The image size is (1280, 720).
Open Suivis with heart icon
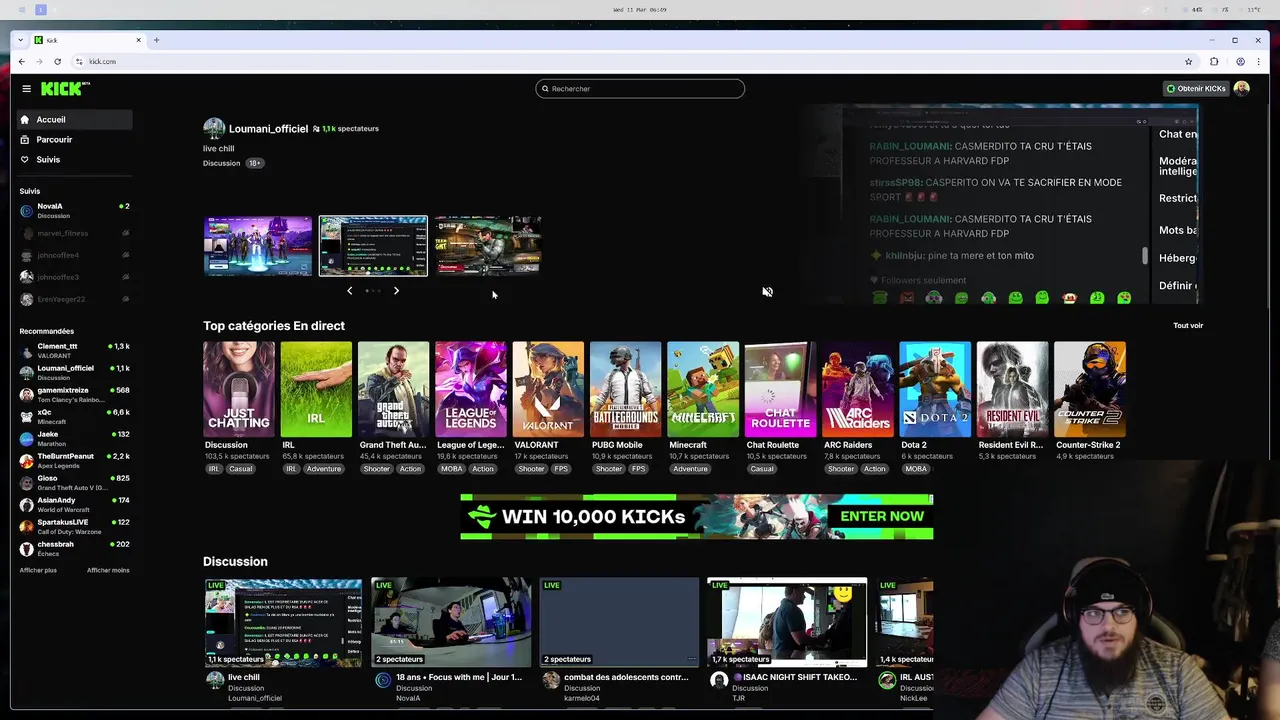(74, 159)
